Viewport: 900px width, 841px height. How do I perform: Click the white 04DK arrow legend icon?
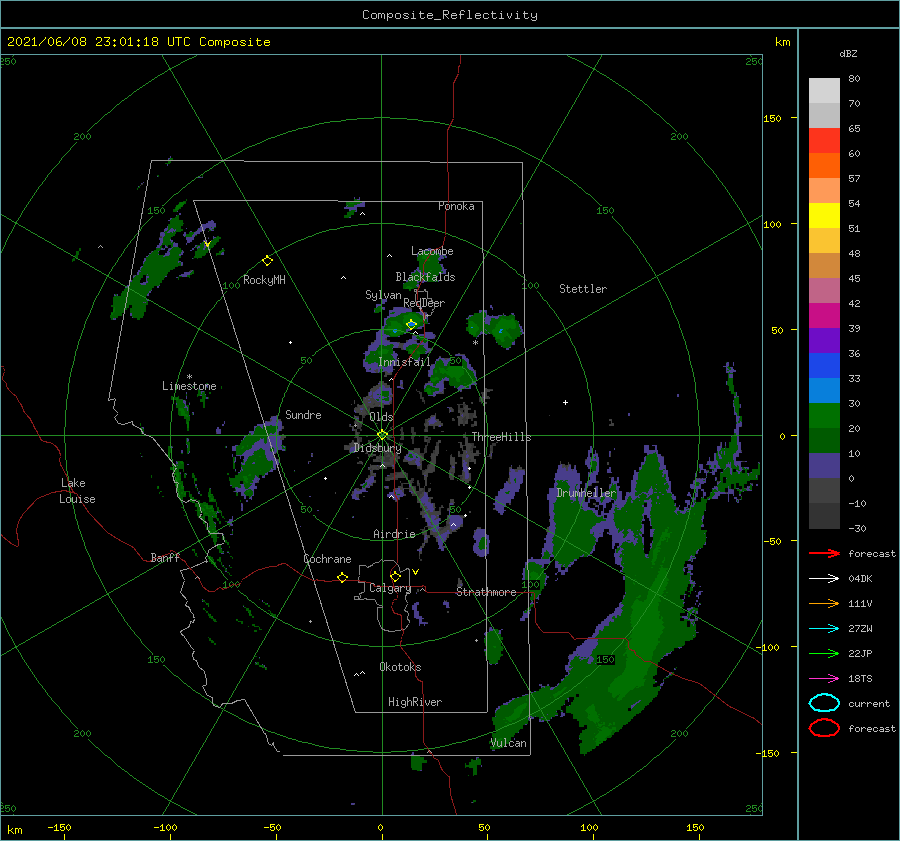pyautogui.click(x=825, y=578)
